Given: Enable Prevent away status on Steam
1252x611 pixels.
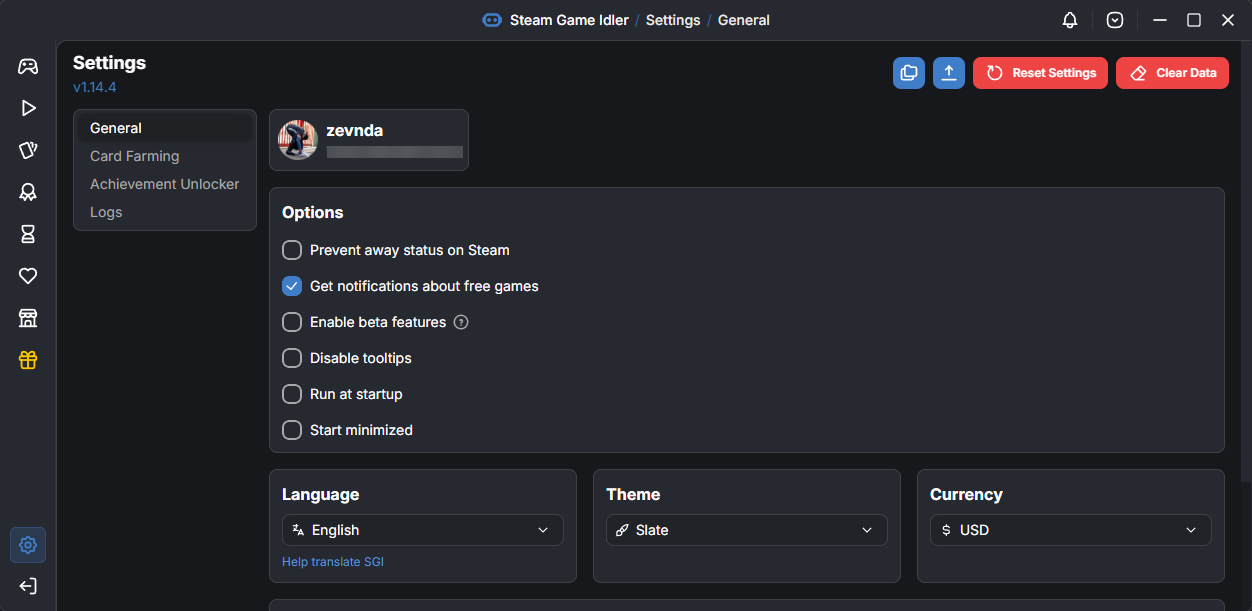Looking at the screenshot, I should pos(292,250).
